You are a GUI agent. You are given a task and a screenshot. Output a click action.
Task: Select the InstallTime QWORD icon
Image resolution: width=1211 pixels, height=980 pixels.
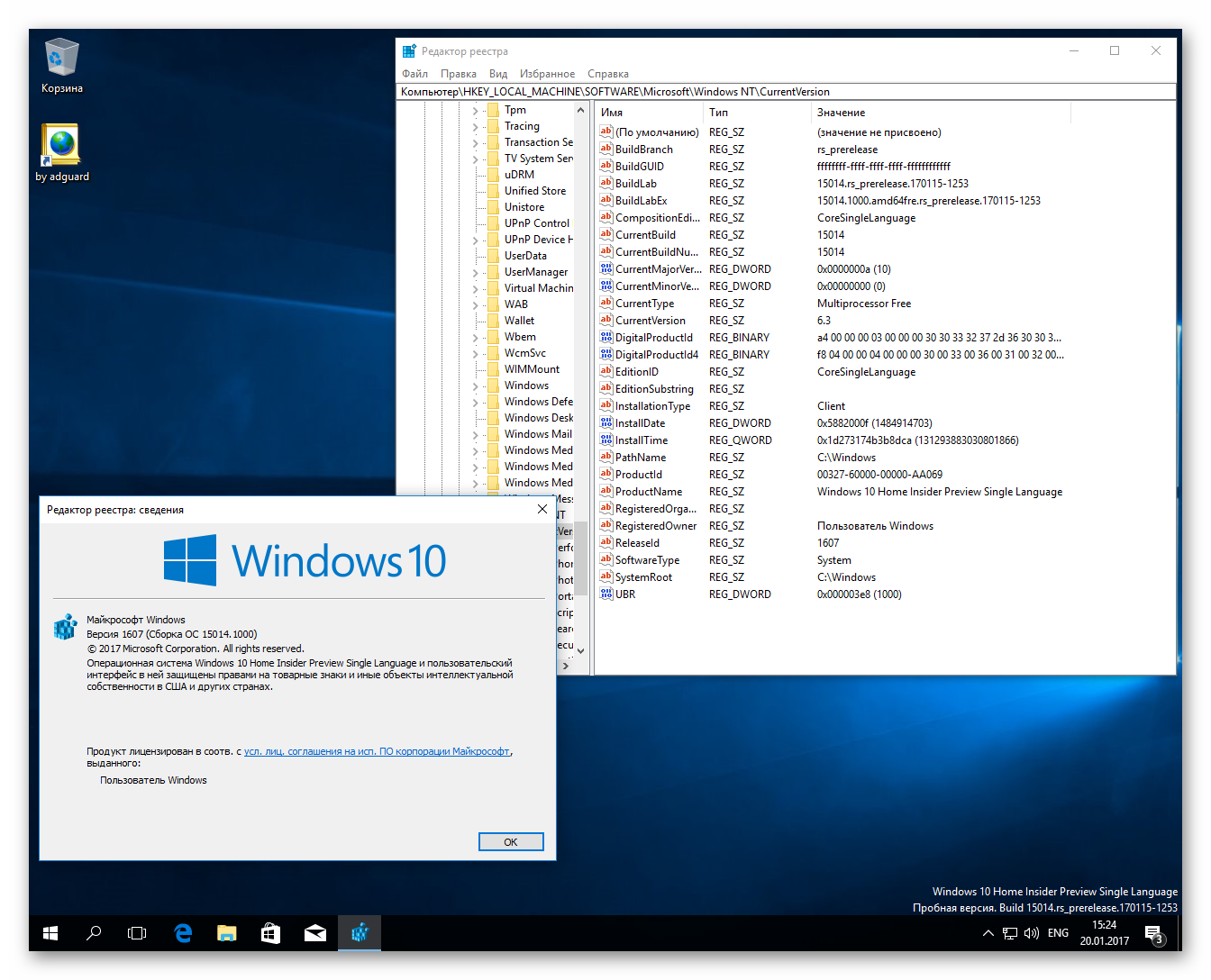click(606, 440)
